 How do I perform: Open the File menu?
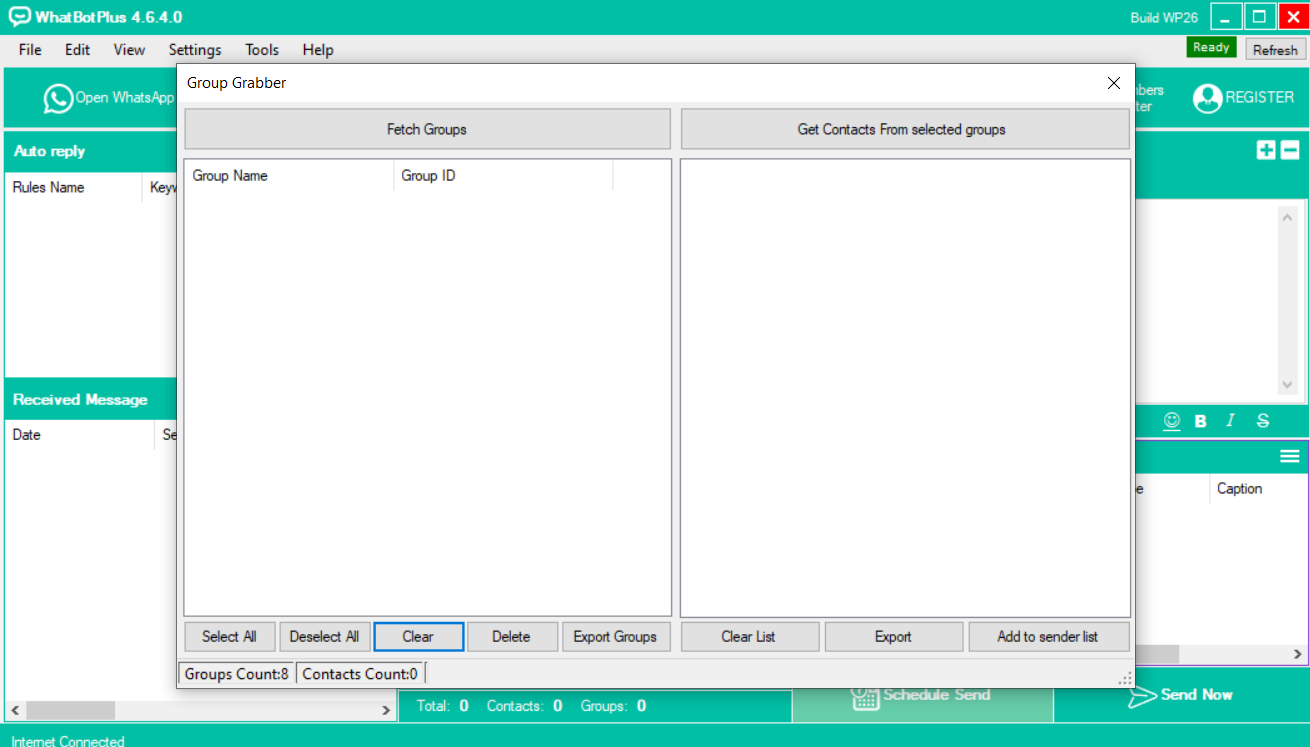(30, 50)
